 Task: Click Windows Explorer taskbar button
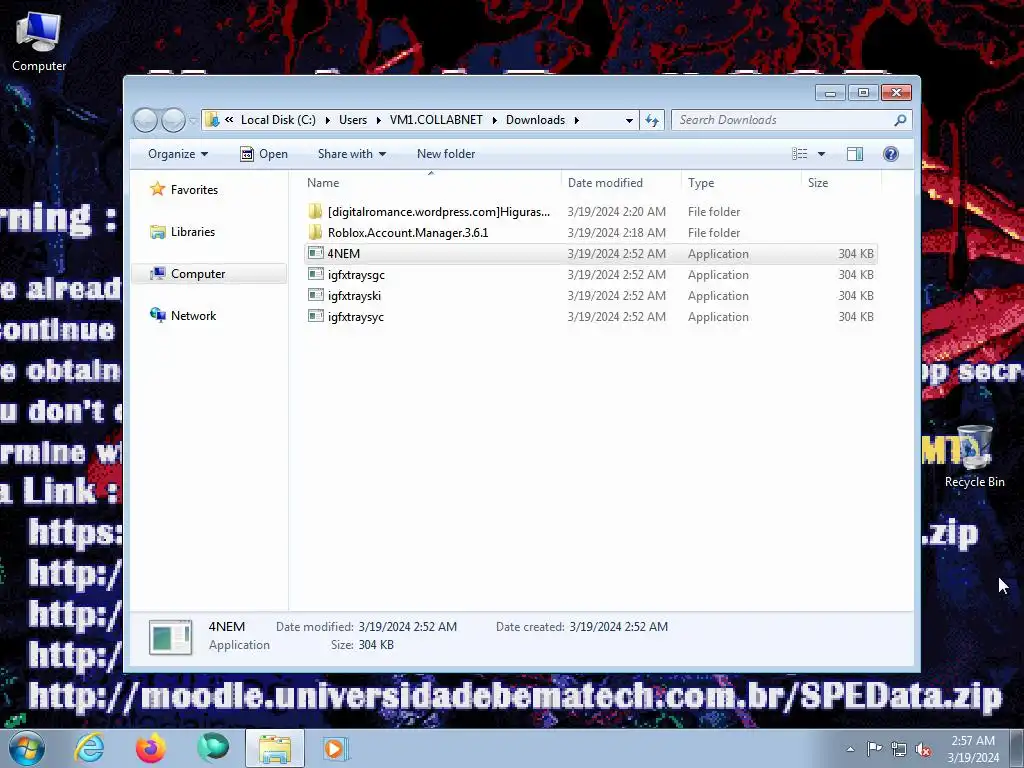tap(275, 748)
